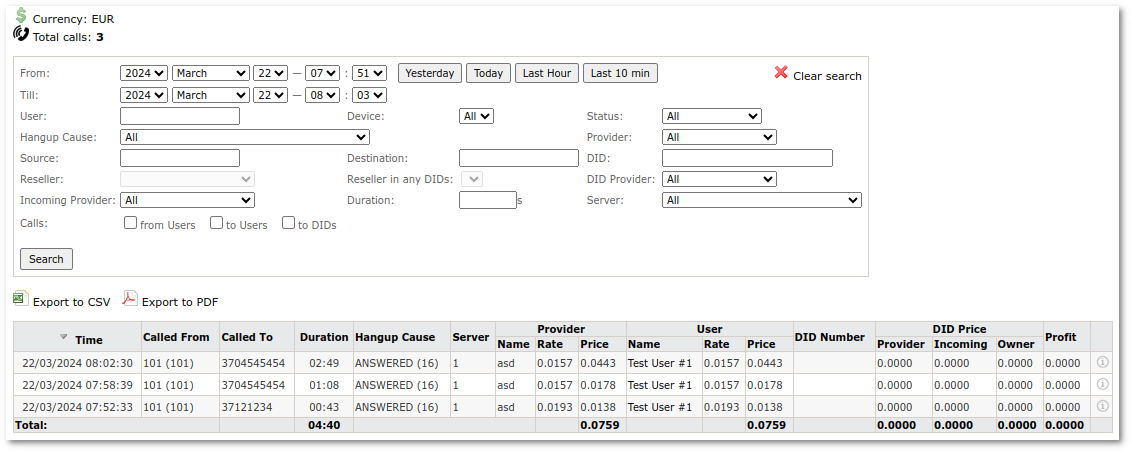Click the red X clear search icon
Image resolution: width=1131 pixels, height=452 pixels.
pyautogui.click(x=781, y=73)
